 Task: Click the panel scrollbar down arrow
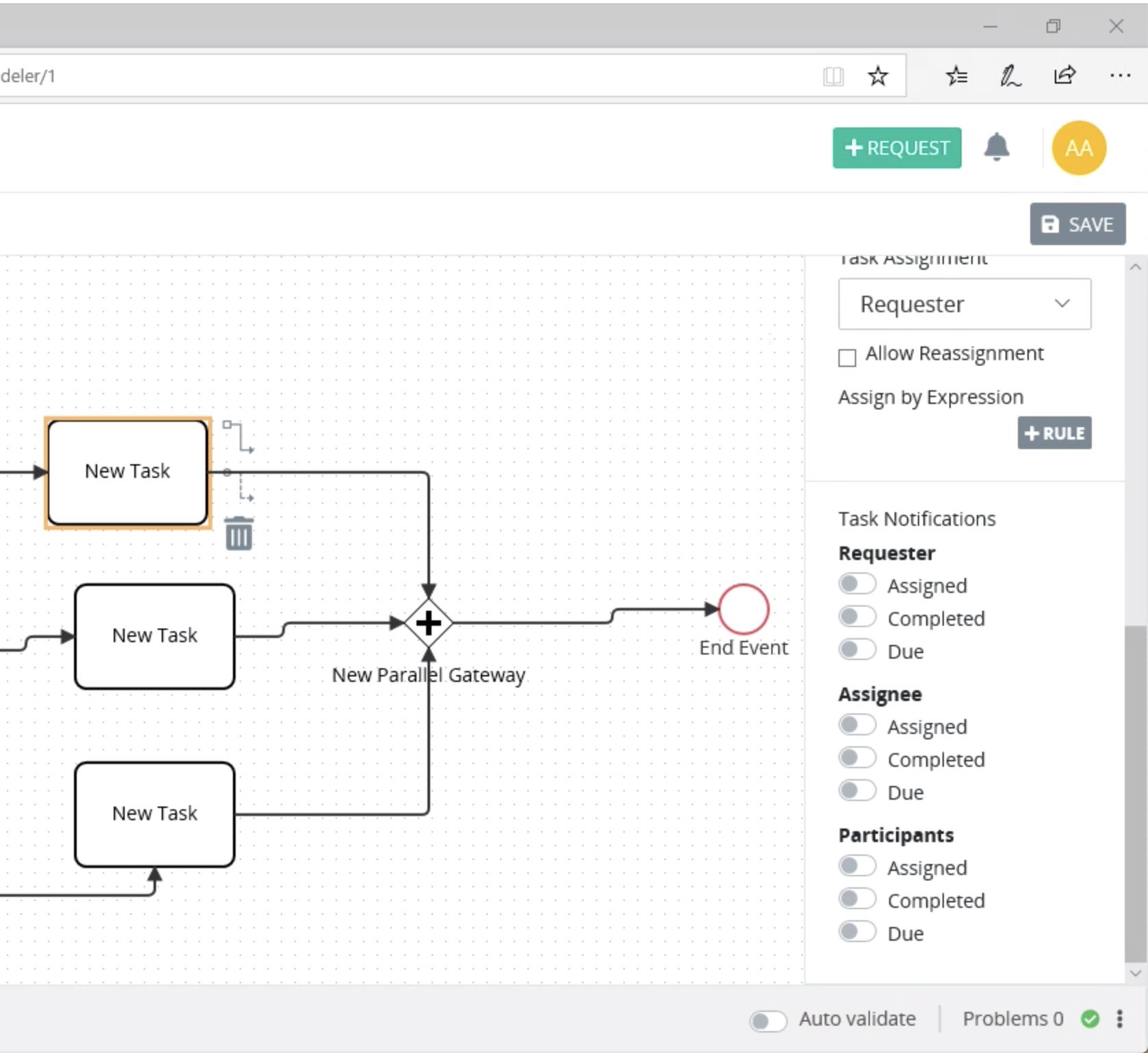click(x=1135, y=973)
